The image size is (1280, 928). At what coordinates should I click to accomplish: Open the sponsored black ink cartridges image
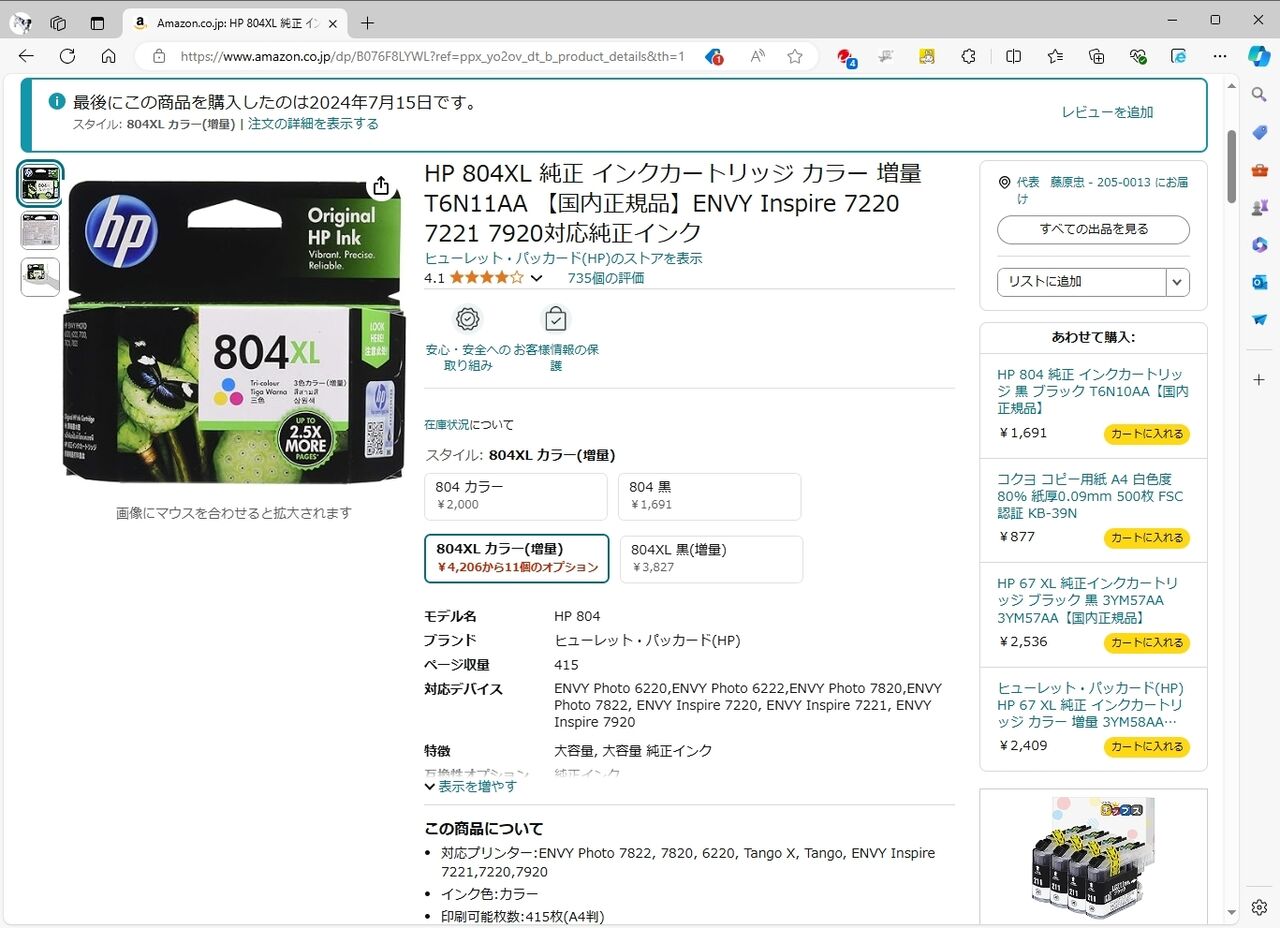tap(1093, 858)
